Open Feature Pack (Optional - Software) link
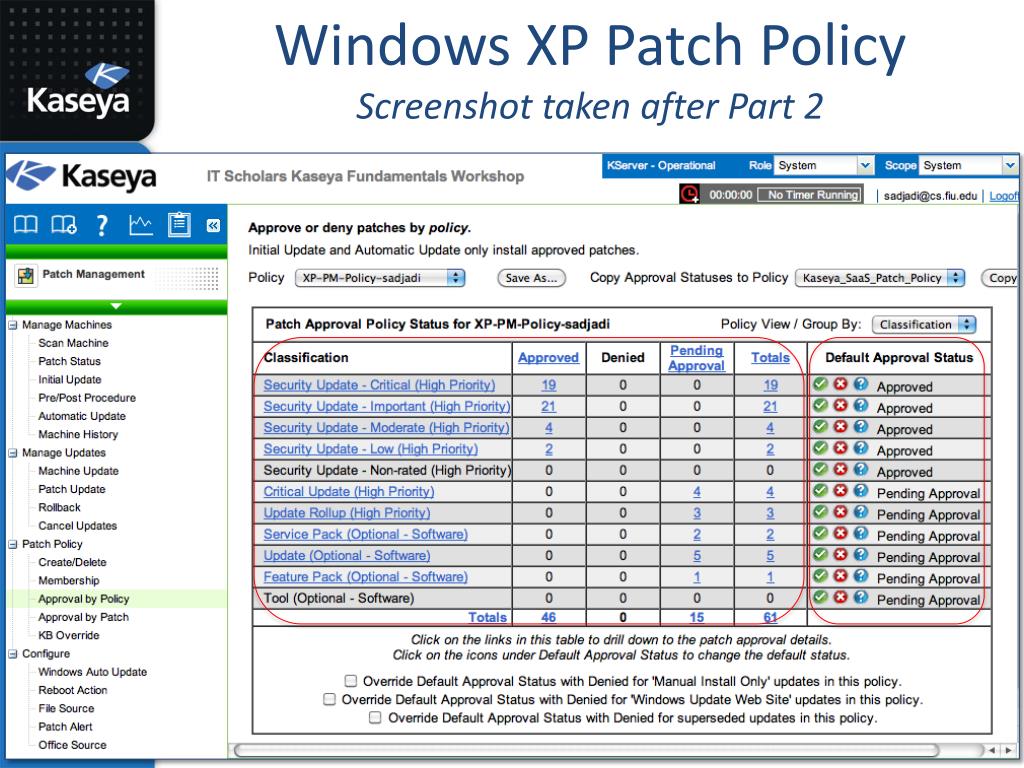 pos(366,577)
